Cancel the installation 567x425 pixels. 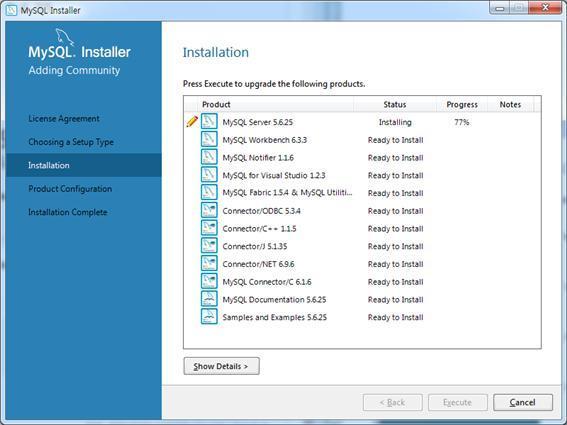[x=523, y=402]
